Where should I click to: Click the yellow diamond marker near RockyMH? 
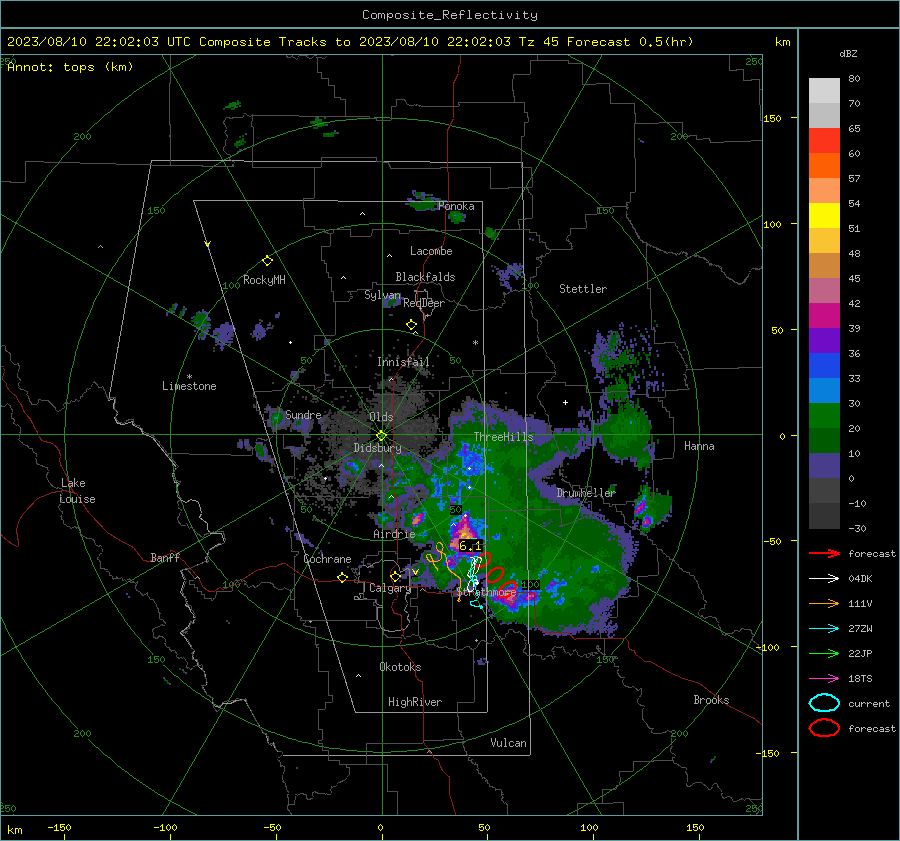click(x=267, y=261)
